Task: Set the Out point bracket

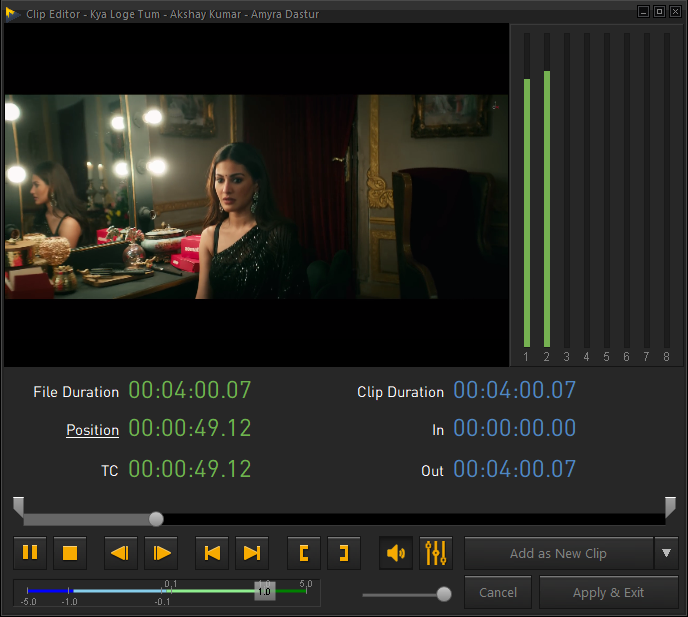Action: pyautogui.click(x=344, y=552)
